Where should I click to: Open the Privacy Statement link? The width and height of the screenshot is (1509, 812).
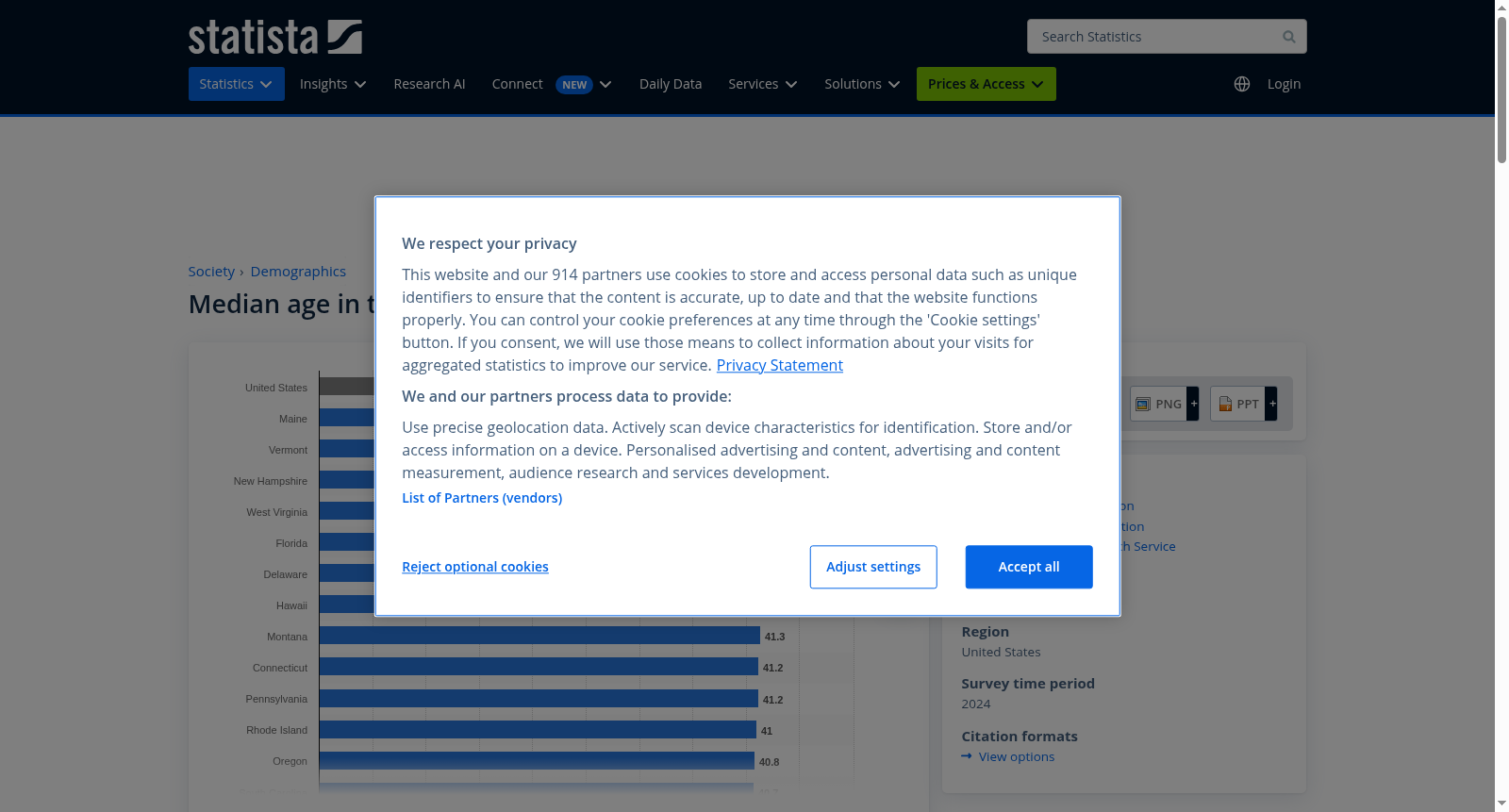pyautogui.click(x=780, y=365)
